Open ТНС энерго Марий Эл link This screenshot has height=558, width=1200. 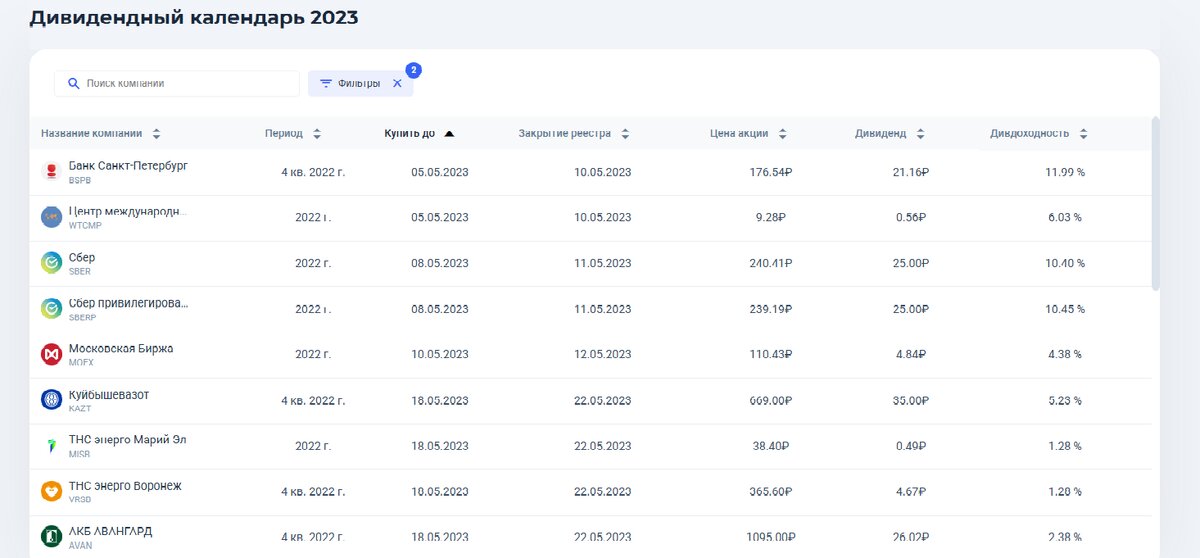pos(127,440)
